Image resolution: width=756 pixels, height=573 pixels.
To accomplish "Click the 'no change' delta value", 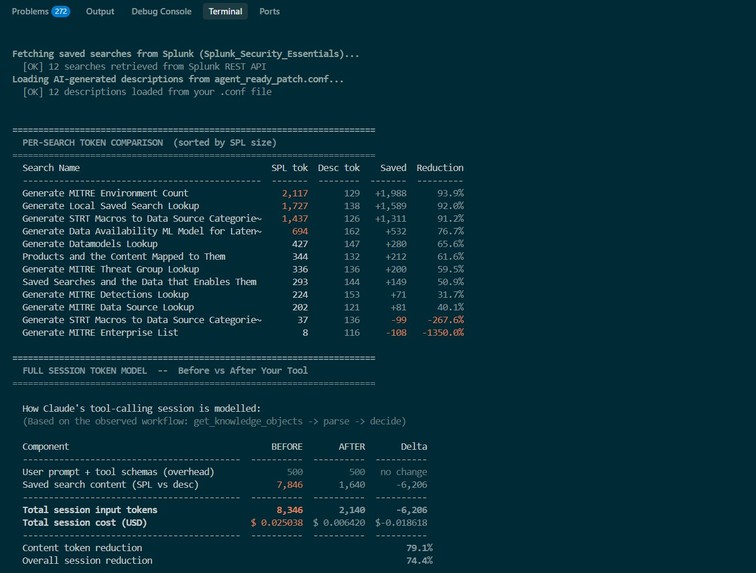I will click(x=404, y=472).
